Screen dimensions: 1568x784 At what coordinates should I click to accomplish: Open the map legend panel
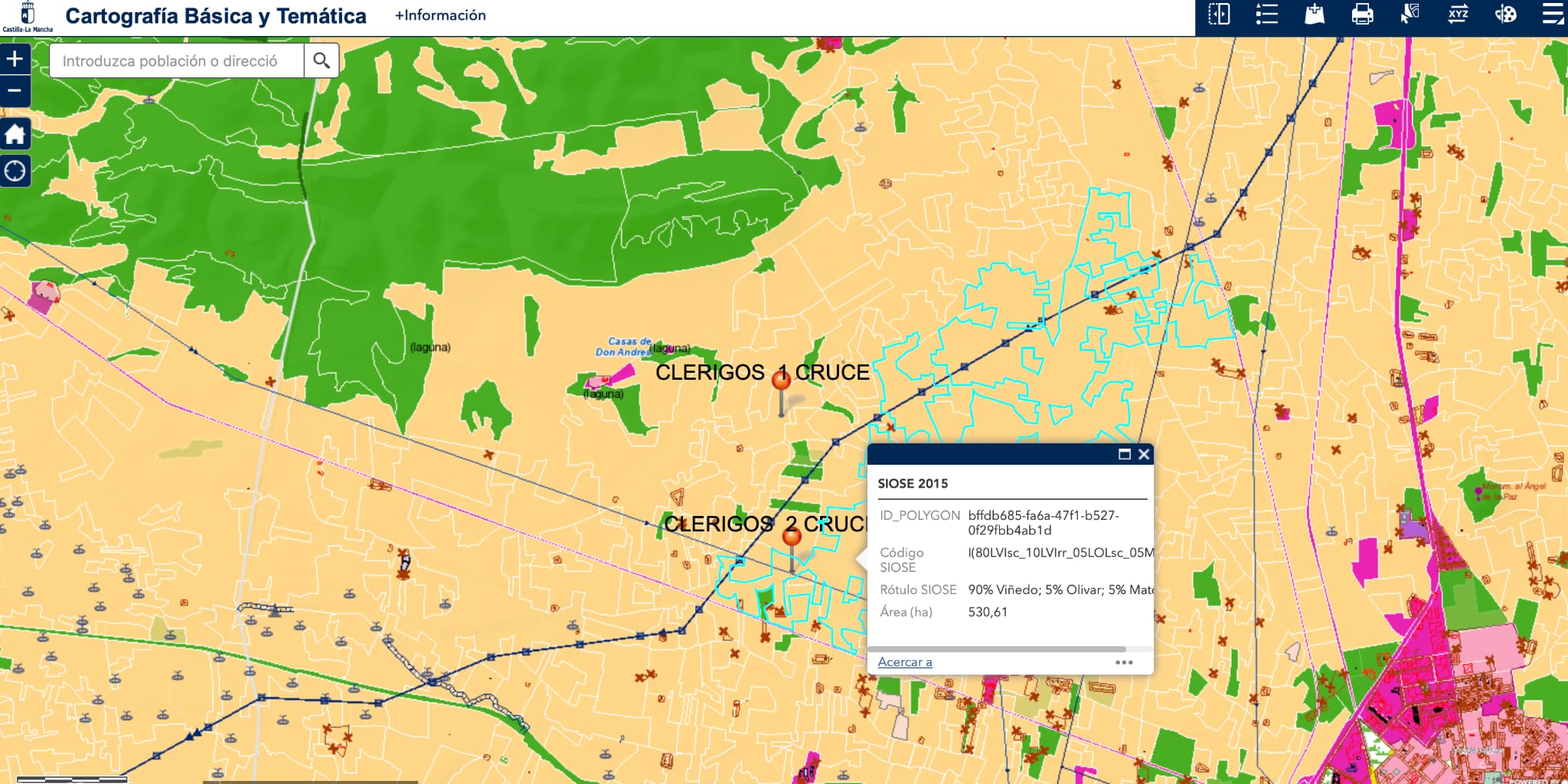tap(1266, 15)
